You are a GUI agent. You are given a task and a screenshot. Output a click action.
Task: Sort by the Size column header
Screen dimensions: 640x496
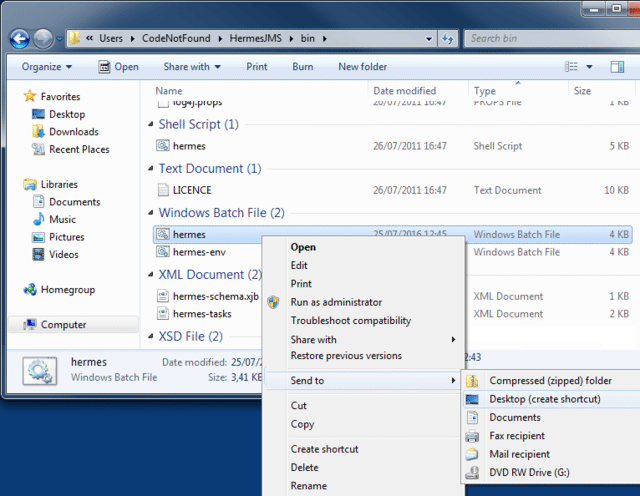(582, 91)
